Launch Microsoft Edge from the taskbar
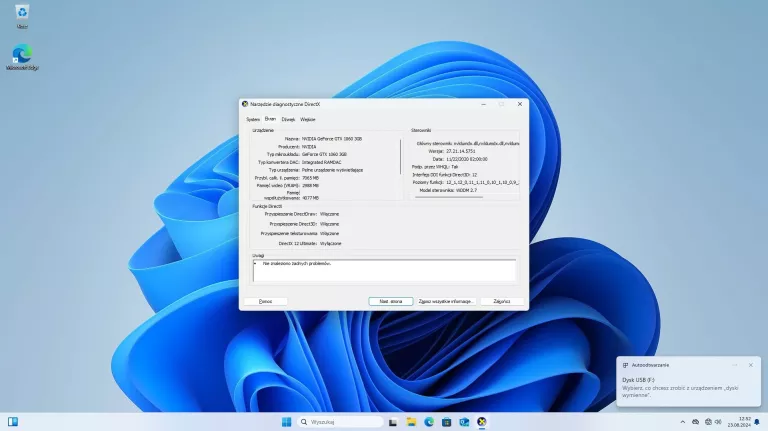 click(x=429, y=422)
